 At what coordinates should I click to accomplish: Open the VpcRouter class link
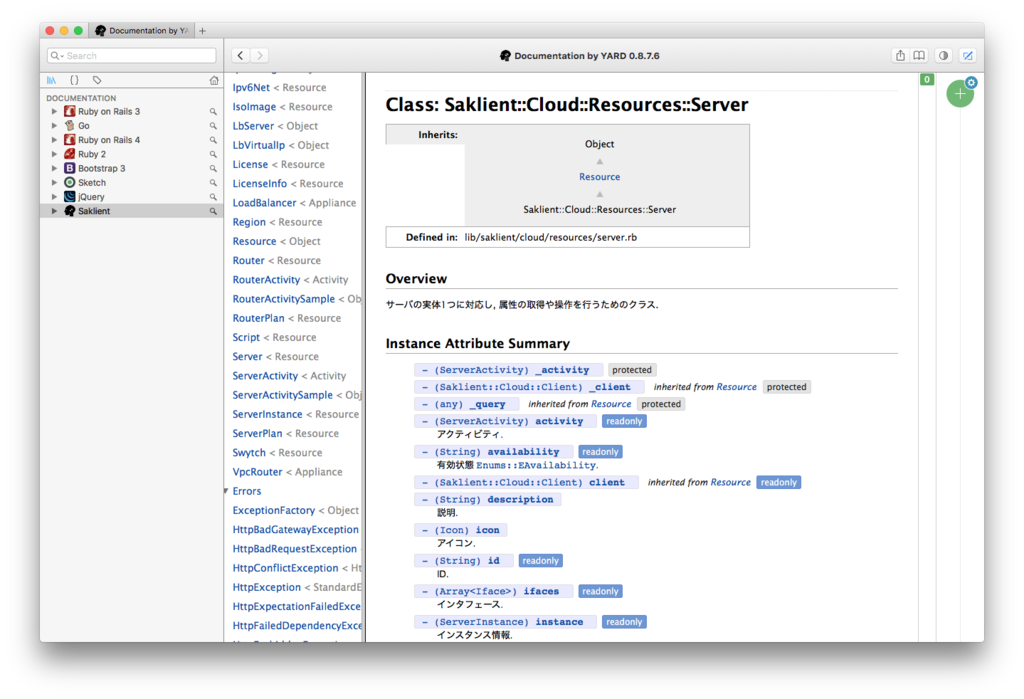click(x=257, y=472)
